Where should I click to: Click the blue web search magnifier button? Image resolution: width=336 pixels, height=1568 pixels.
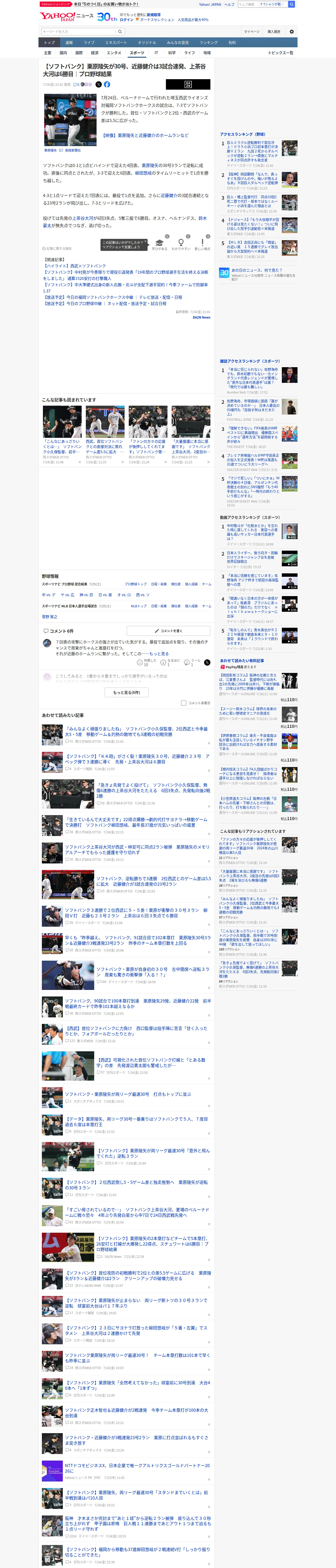tap(292, 4)
